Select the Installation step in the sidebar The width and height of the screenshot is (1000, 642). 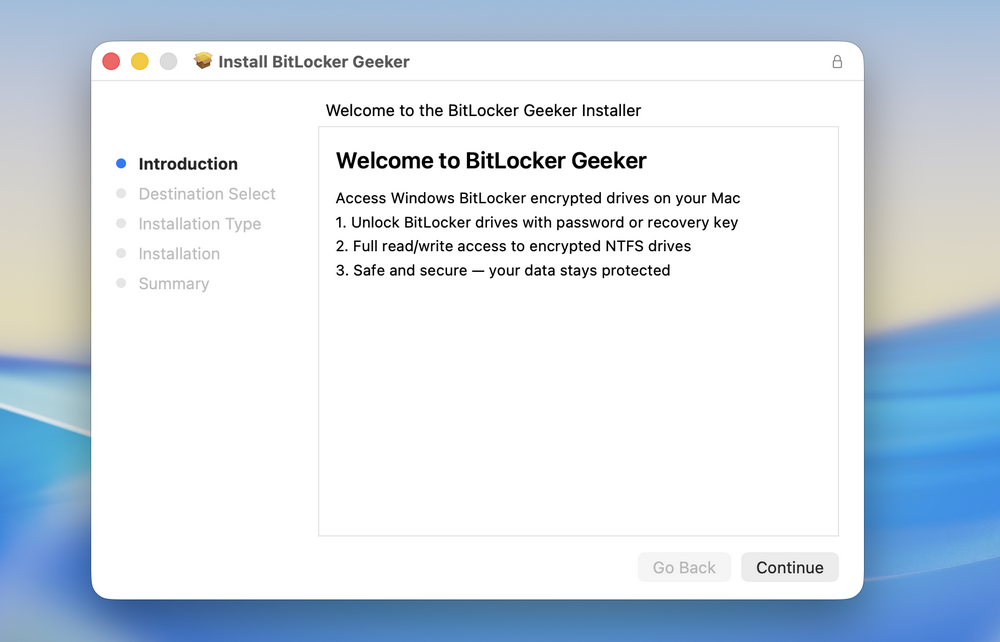click(179, 253)
